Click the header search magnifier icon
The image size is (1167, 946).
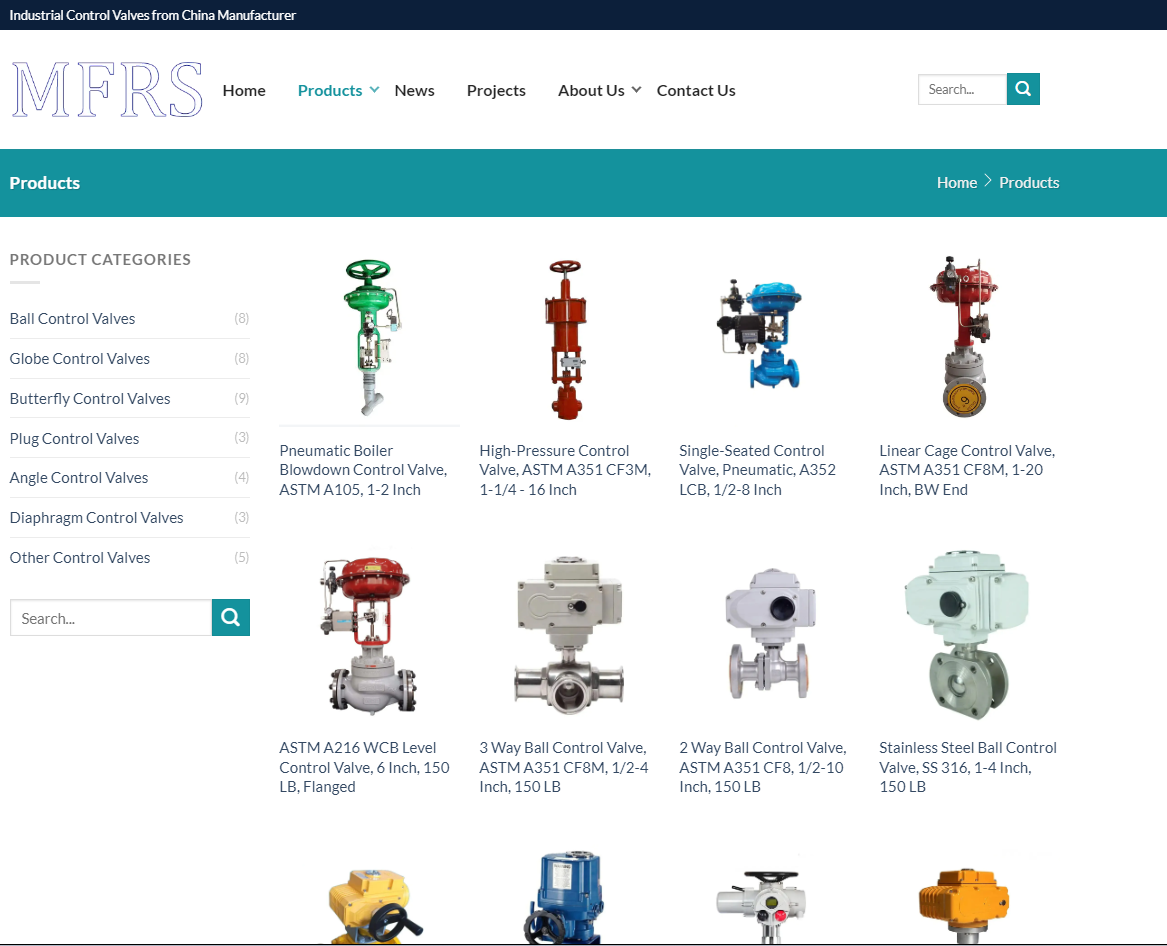[x=1022, y=89]
